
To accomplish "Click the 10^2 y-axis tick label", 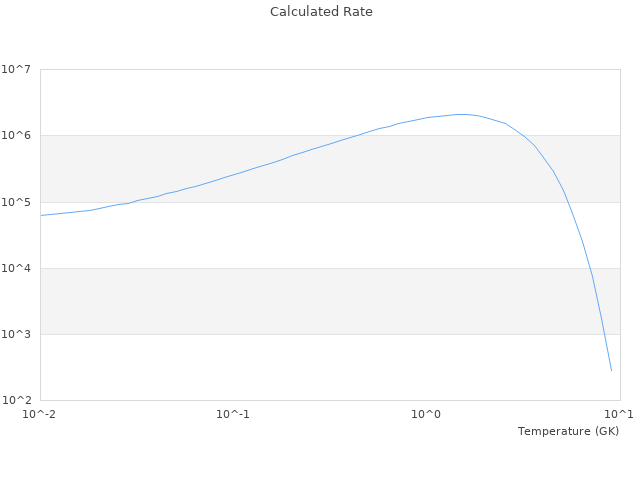I will pos(16,400).
